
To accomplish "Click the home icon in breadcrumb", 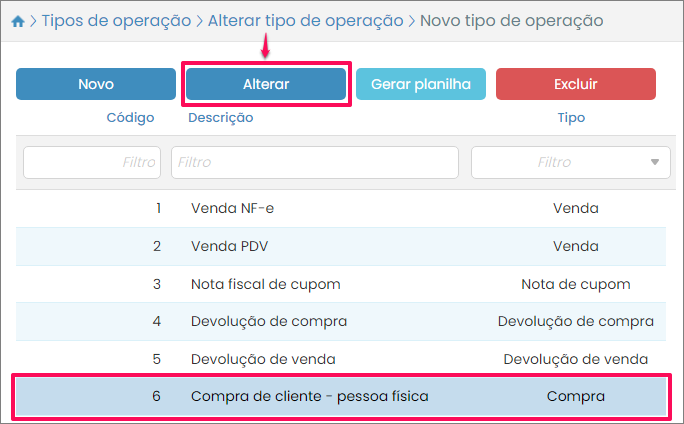I will (x=17, y=20).
